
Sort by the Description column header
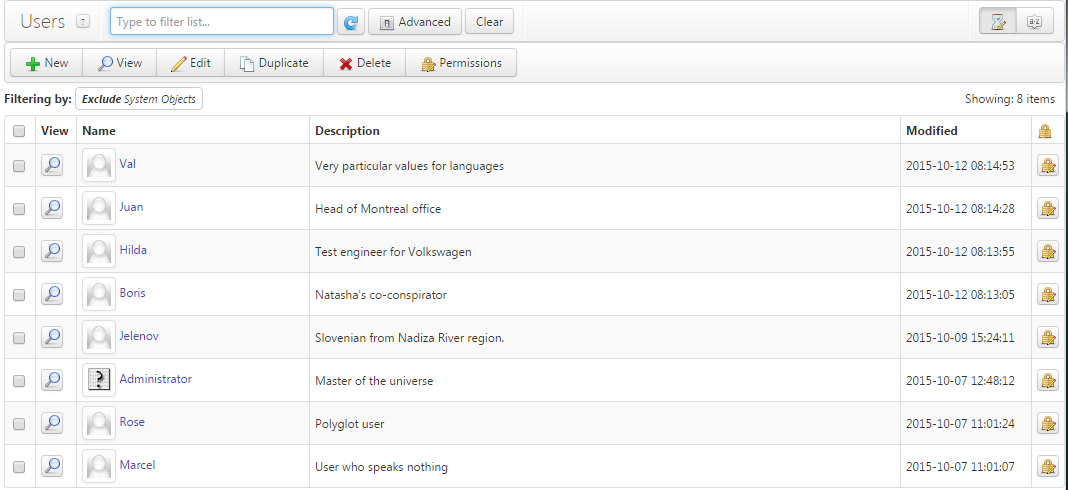(347, 131)
